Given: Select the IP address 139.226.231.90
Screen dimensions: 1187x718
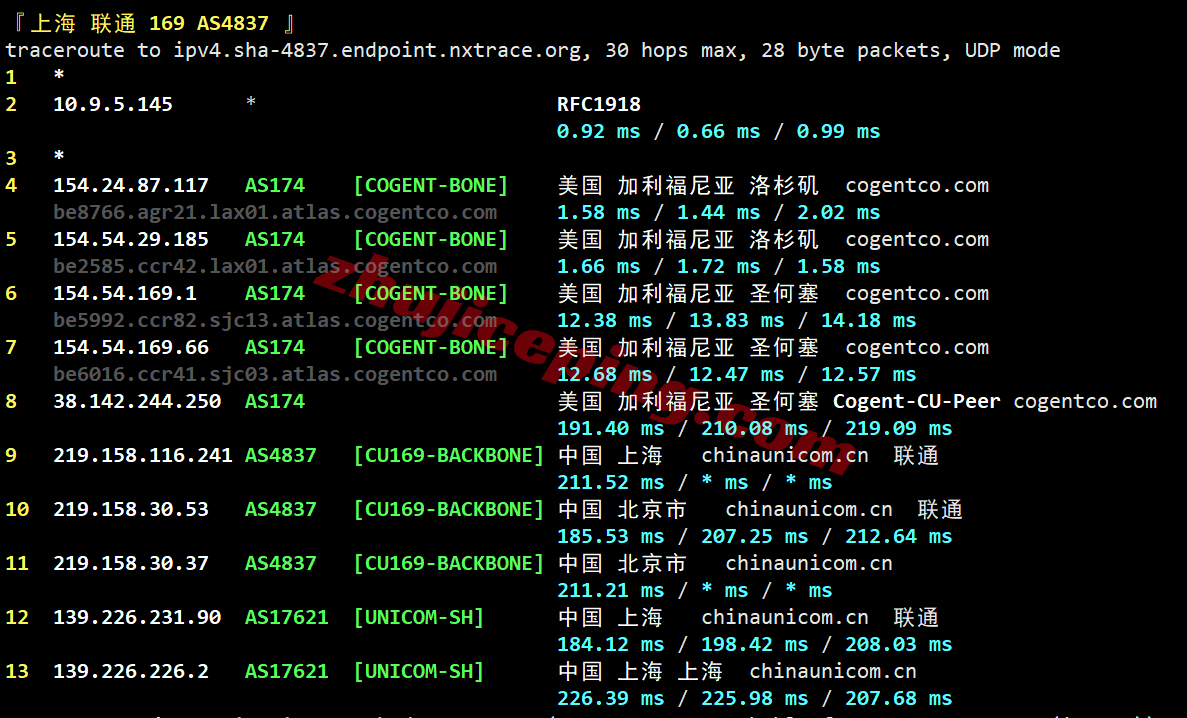Looking at the screenshot, I should [x=137, y=617].
